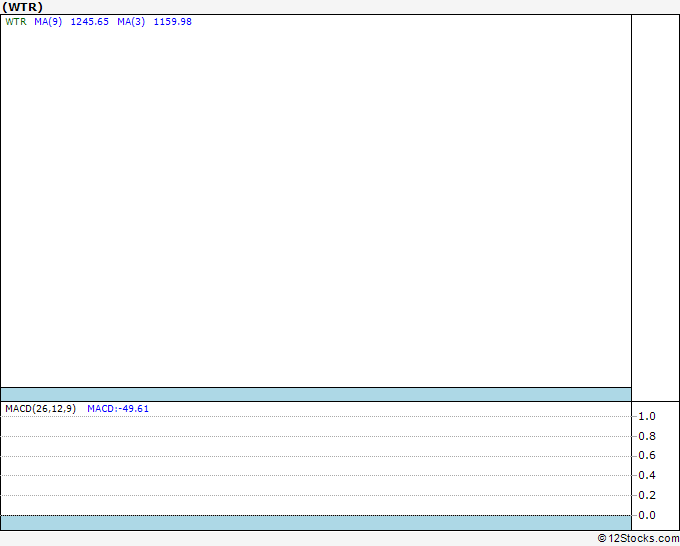Click the blue band under price chart
Image resolution: width=680 pixels, height=546 pixels.
click(316, 394)
